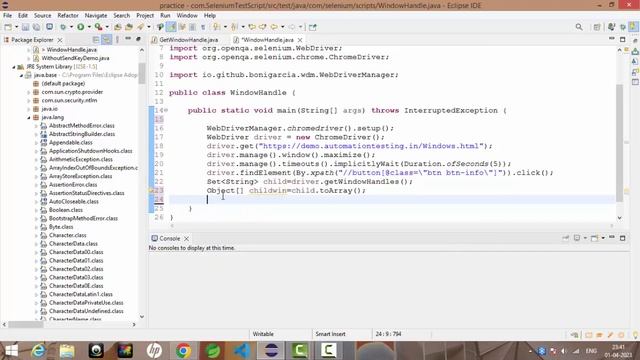Click the Windows Start button
640x360 pixels.
click(x=11, y=351)
